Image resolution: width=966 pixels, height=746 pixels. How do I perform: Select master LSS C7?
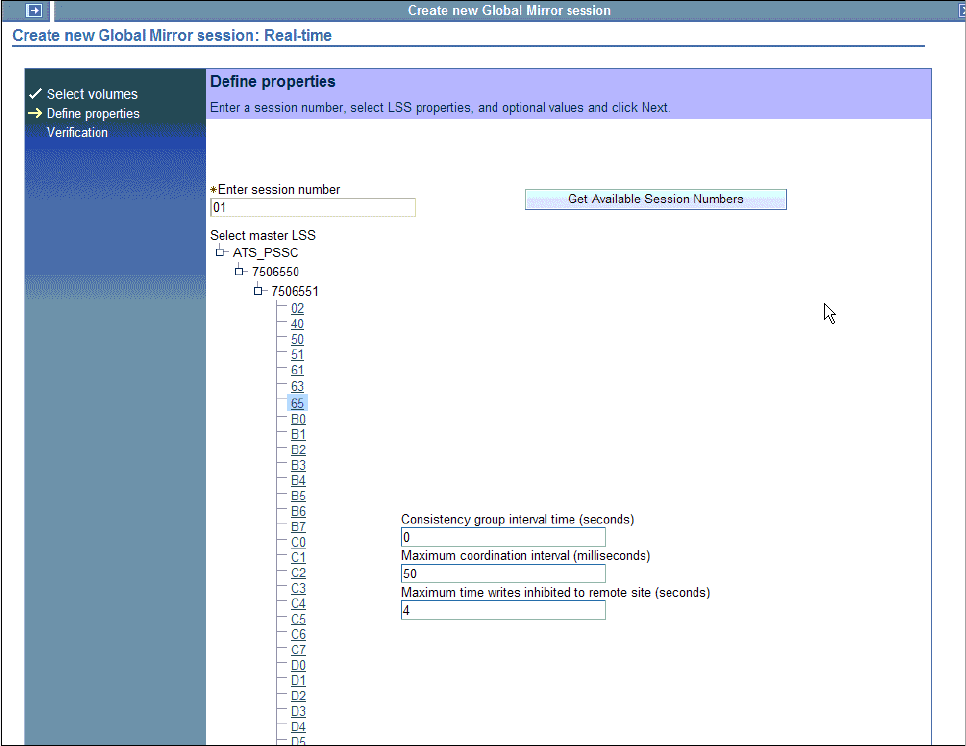coord(298,650)
